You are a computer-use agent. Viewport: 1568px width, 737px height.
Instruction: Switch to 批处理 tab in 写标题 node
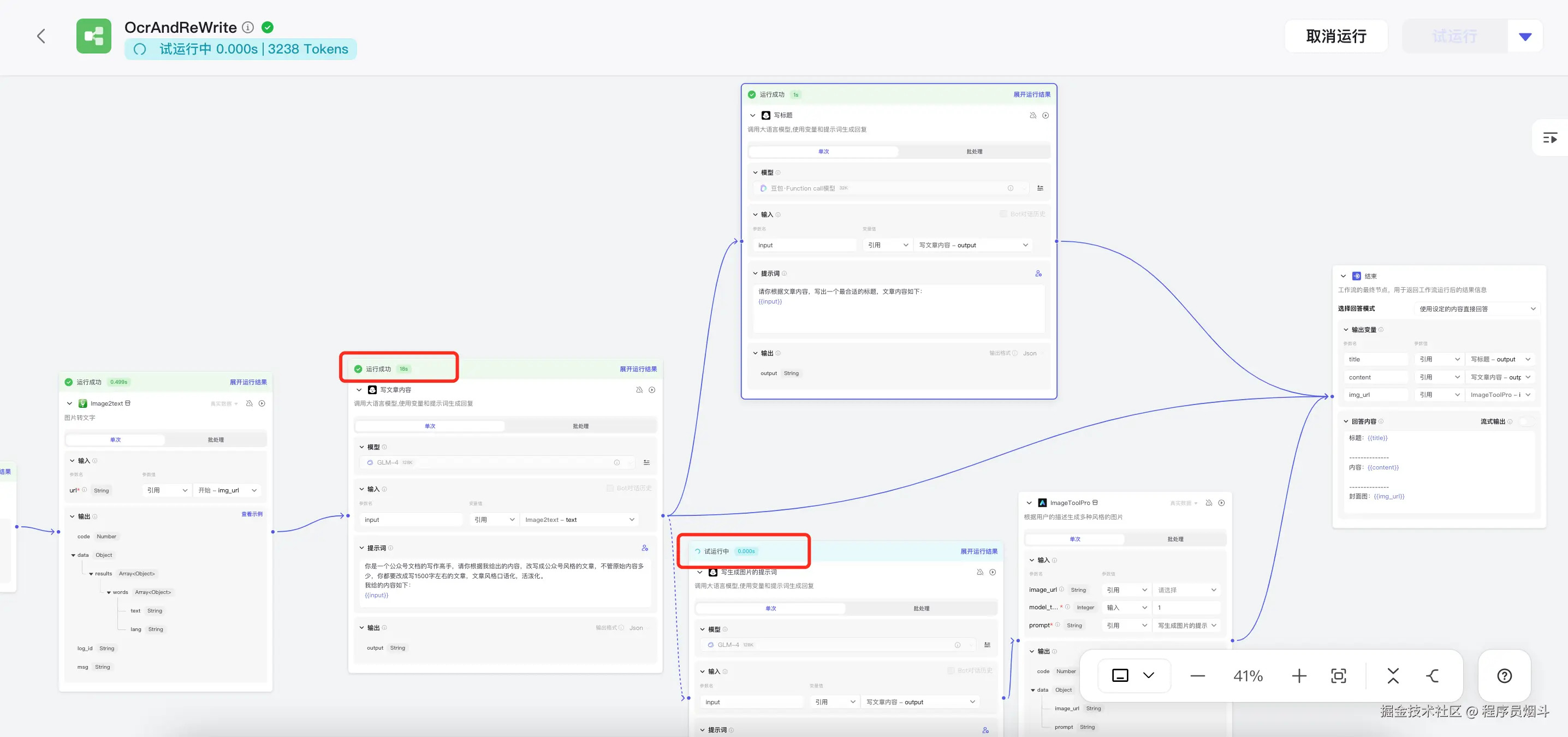point(974,152)
